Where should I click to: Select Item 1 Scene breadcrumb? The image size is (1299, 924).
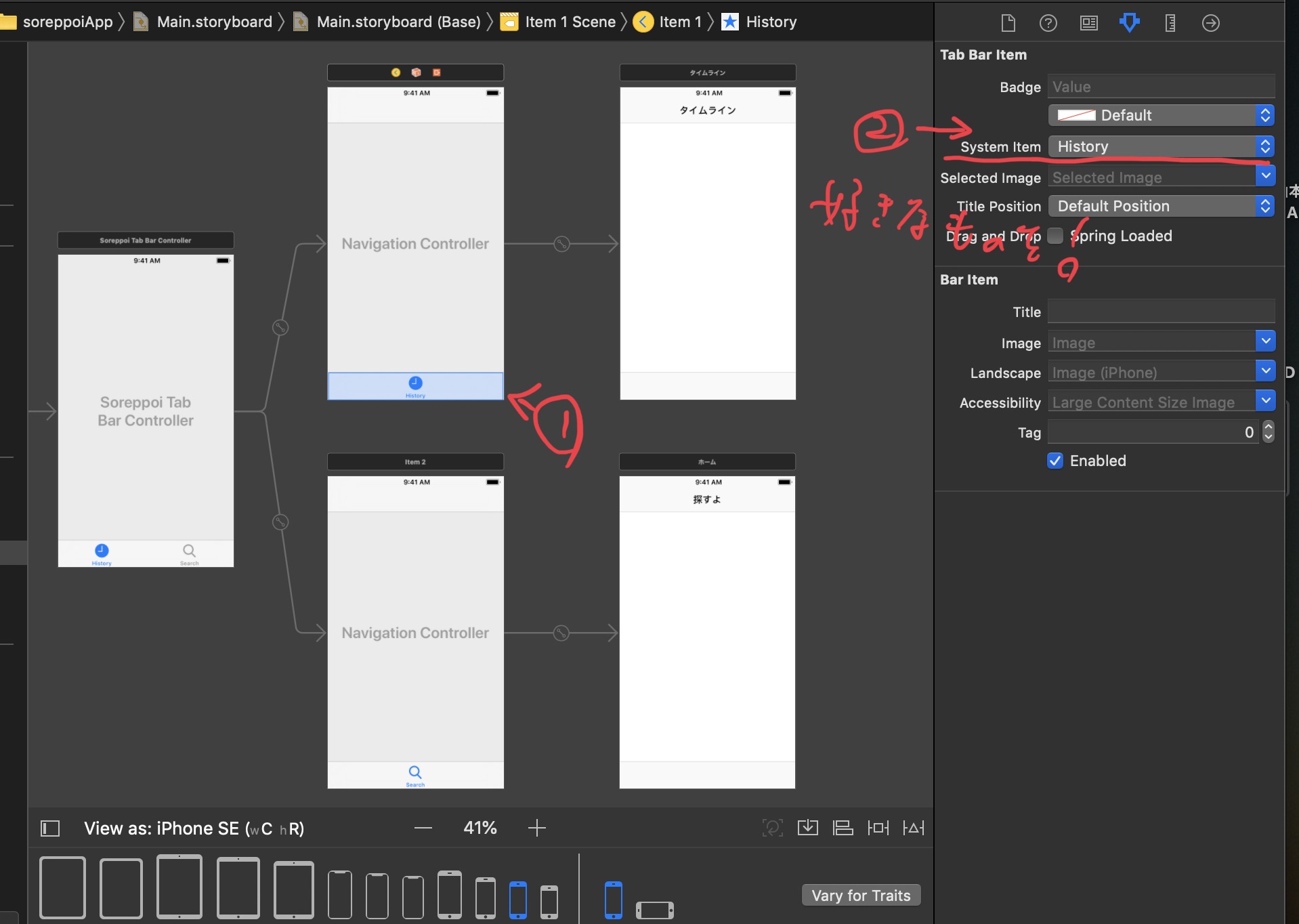(x=570, y=22)
